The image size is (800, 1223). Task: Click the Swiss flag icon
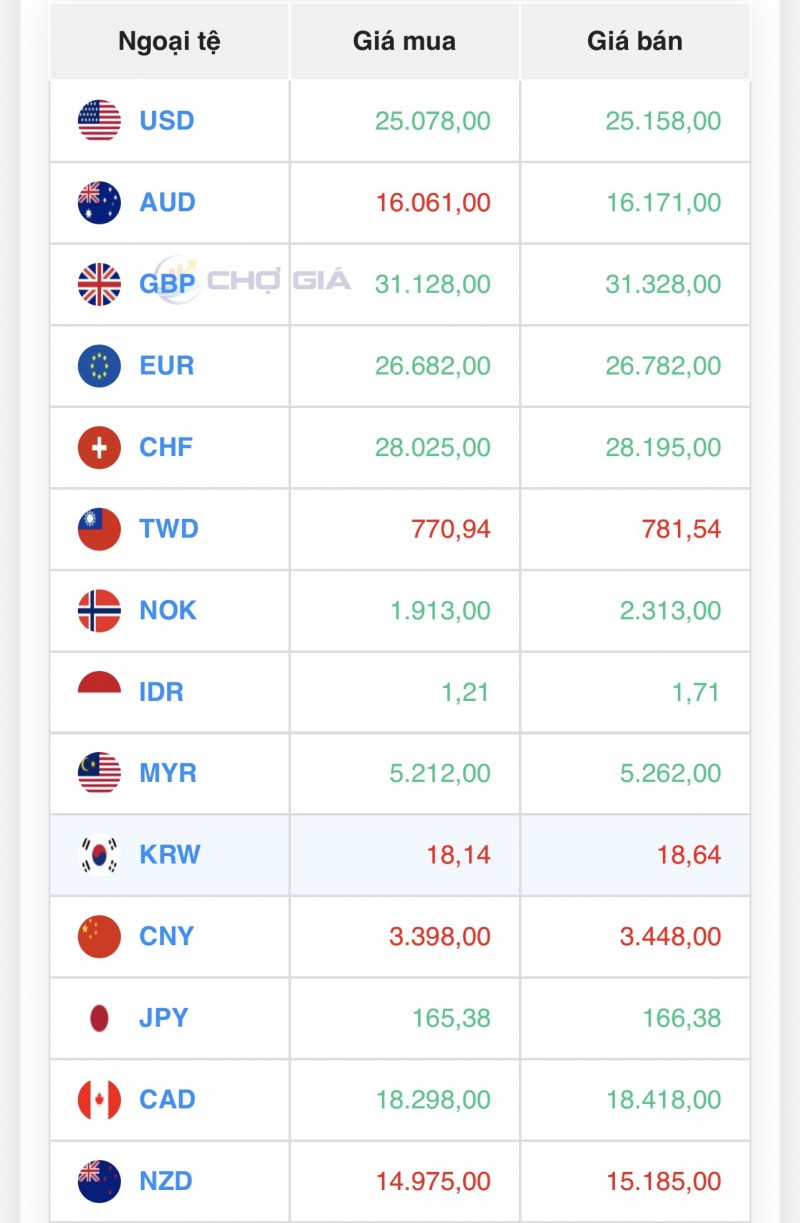tap(99, 447)
